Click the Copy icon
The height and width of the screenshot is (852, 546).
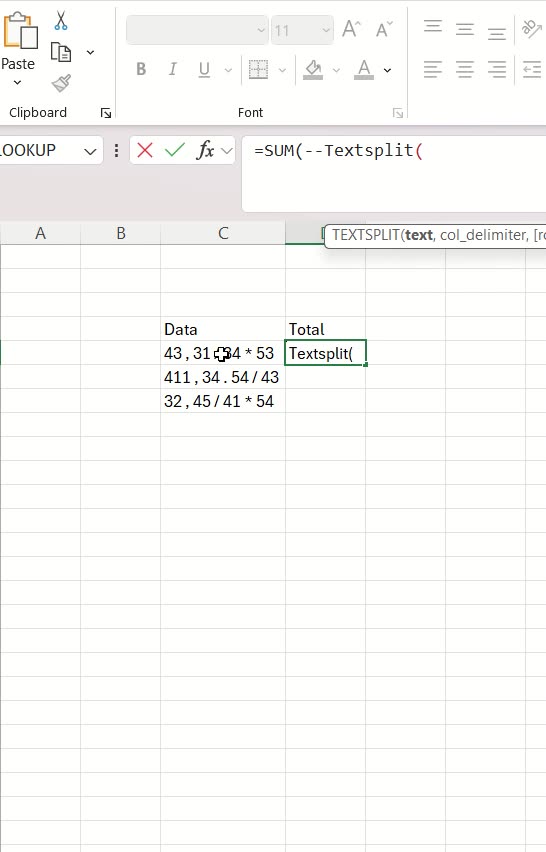(61, 53)
